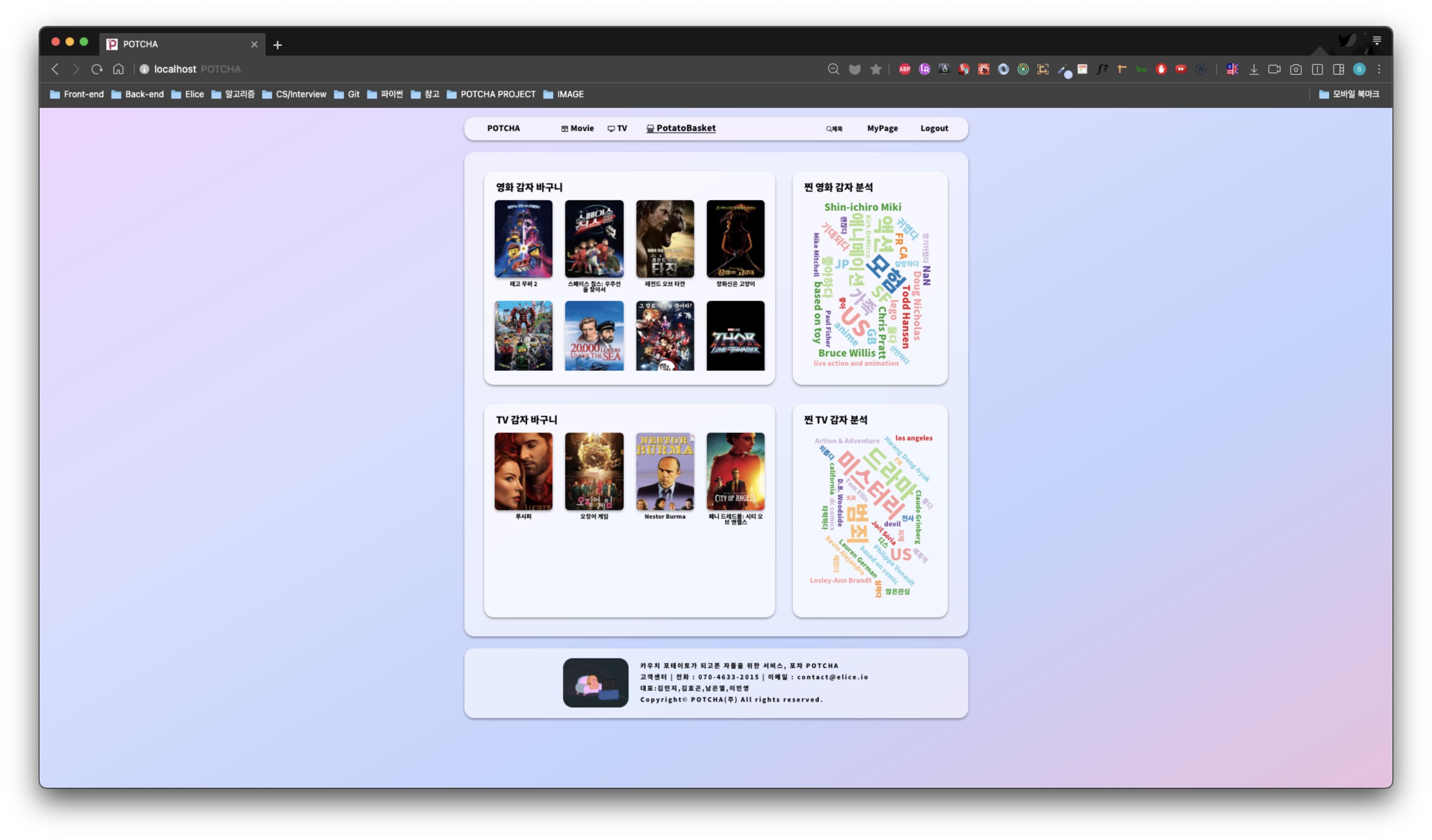The height and width of the screenshot is (840, 1432).
Task: Click the AdBlock Plus extension icon
Action: coord(905,69)
